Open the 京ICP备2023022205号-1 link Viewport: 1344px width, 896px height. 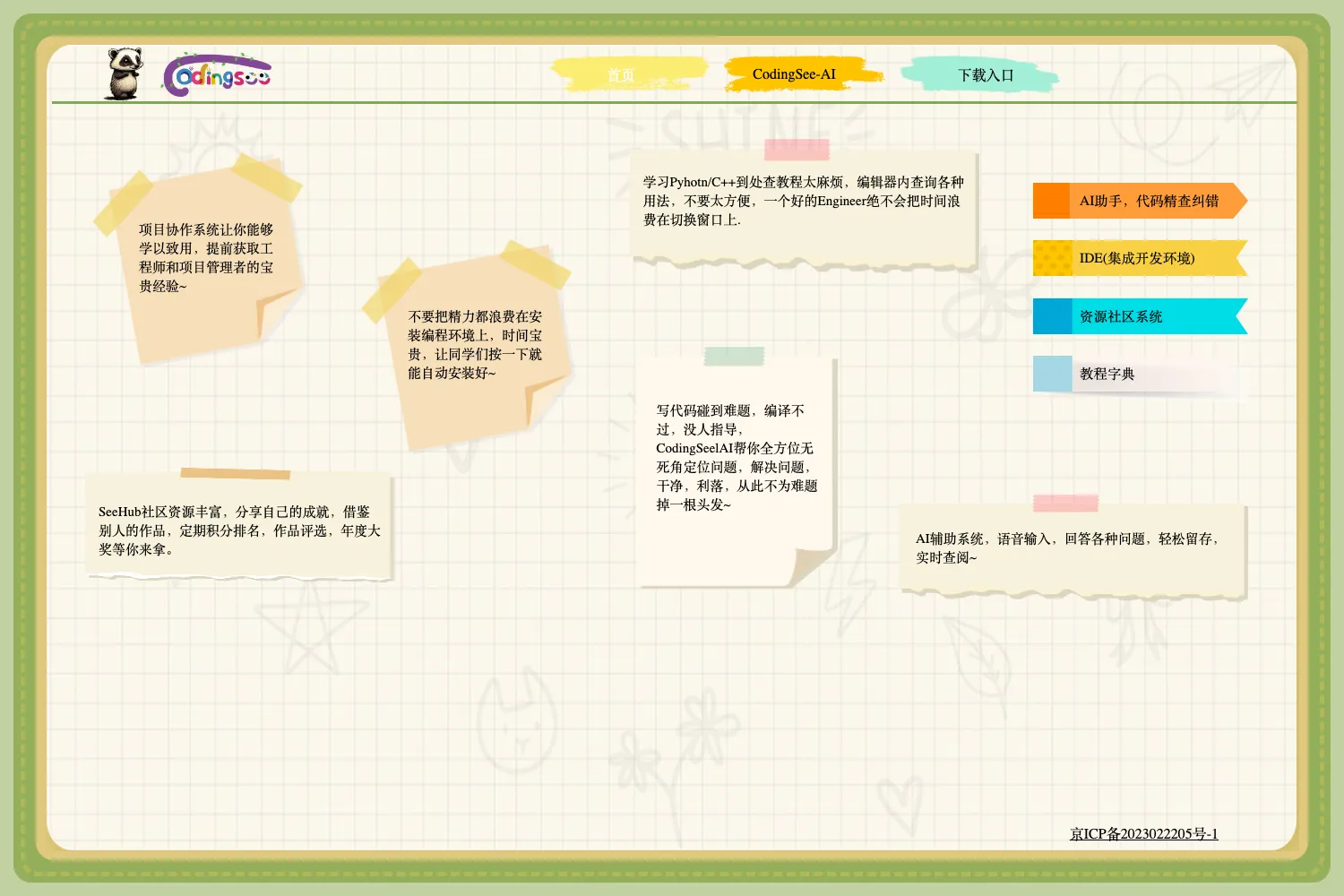coord(1144,834)
